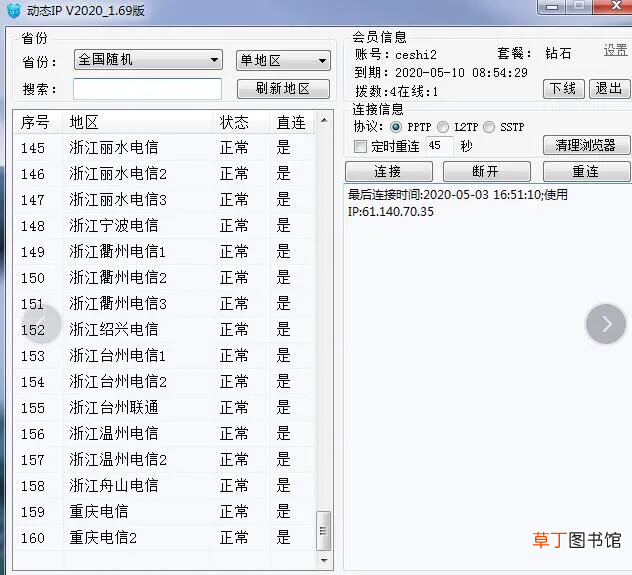Select row 浙江温州电信 number 156
The image size is (632, 575).
coord(164,434)
